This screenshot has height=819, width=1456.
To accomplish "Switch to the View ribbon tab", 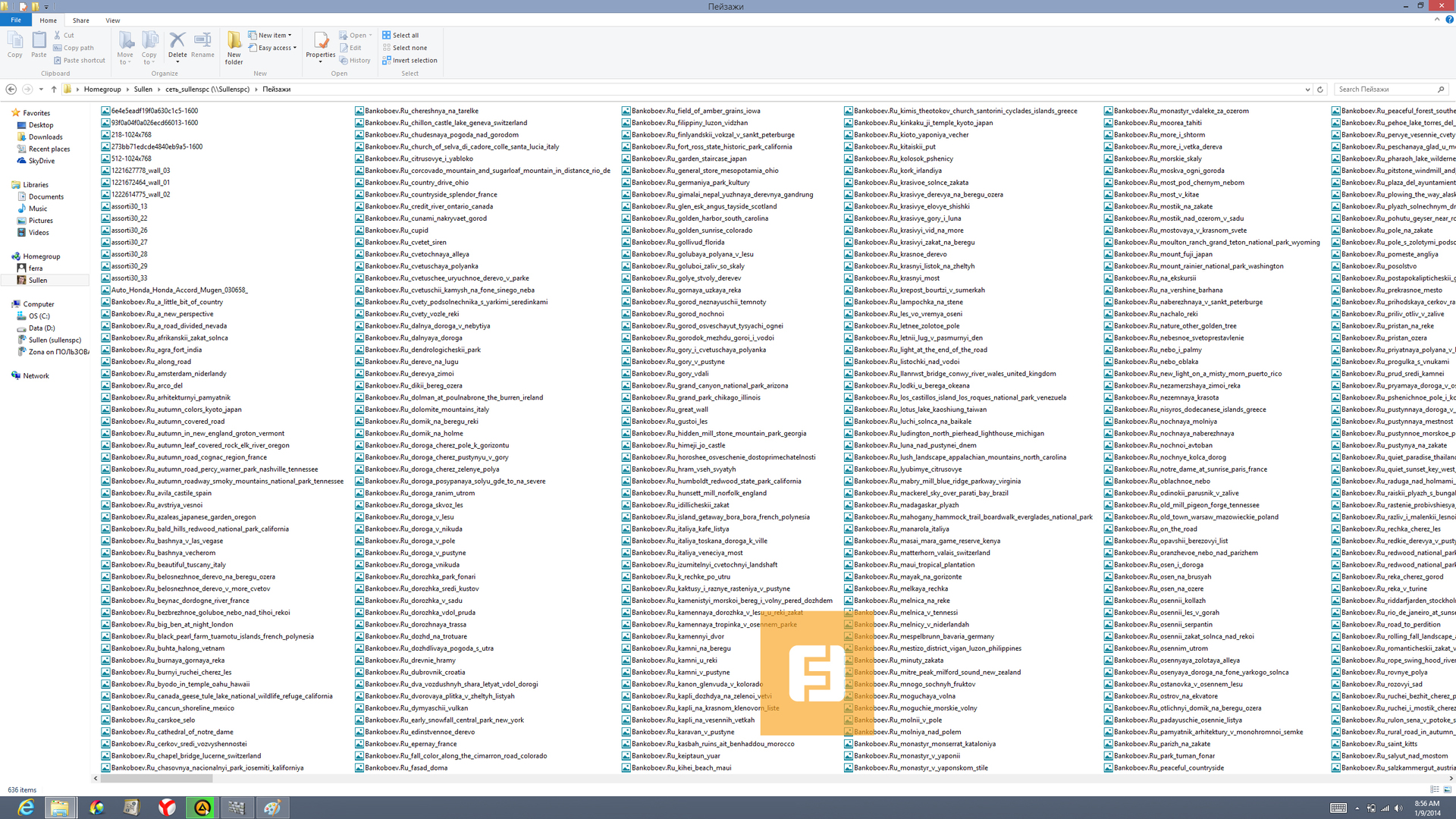I will tap(112, 20).
